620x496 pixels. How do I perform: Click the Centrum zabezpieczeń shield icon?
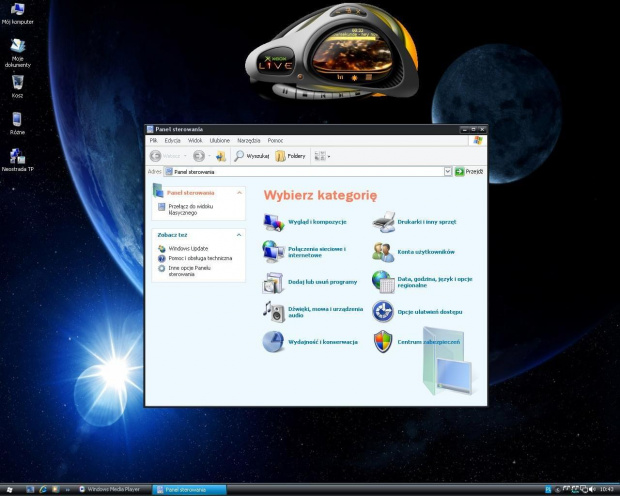point(383,341)
